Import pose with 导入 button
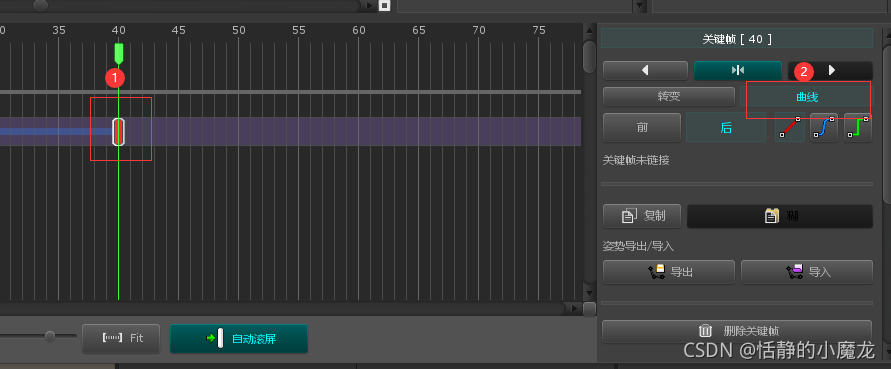 (x=807, y=272)
